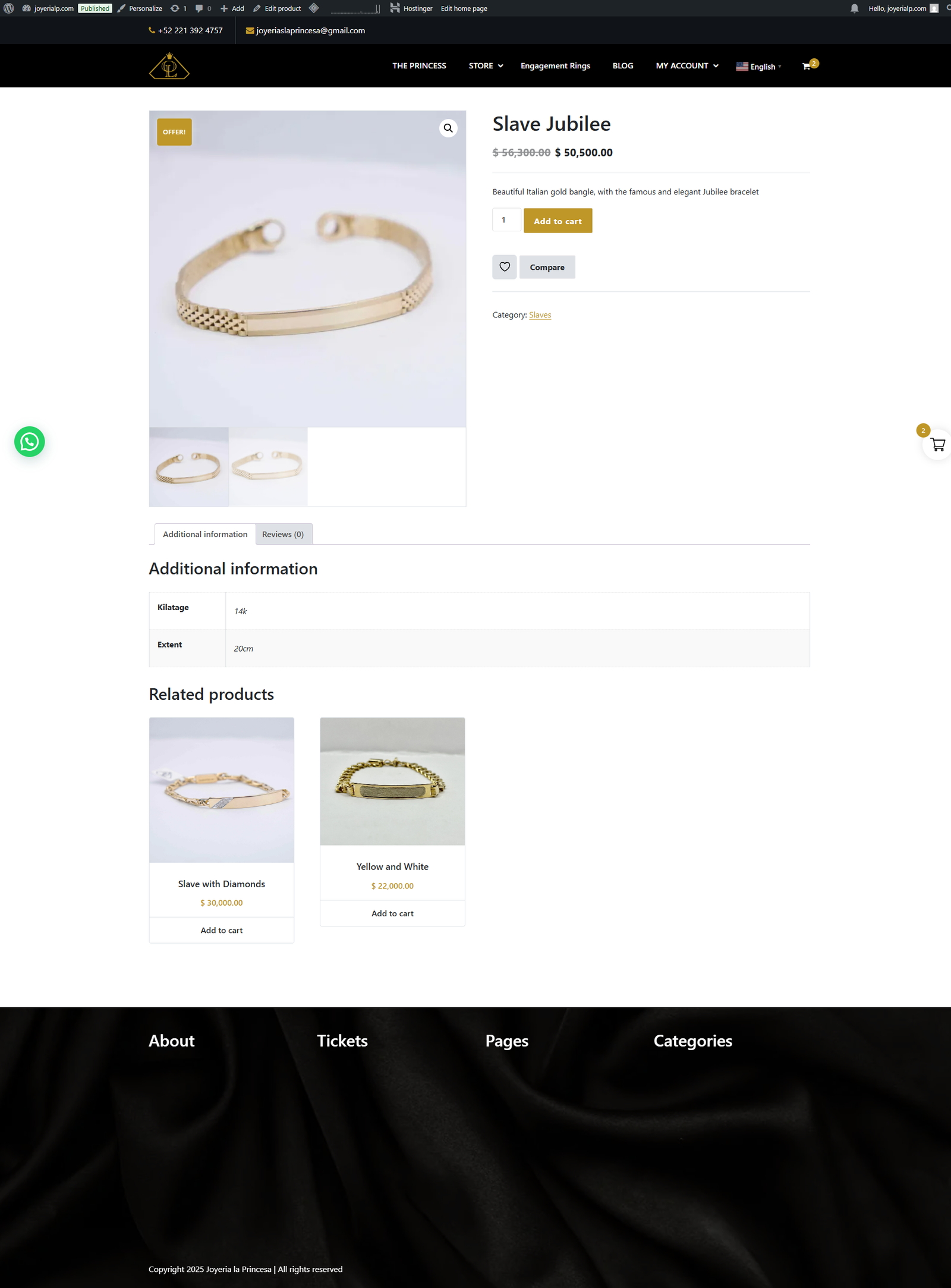This screenshot has width=951, height=1288.
Task: Open the comments icon in admin bar
Action: coord(203,8)
